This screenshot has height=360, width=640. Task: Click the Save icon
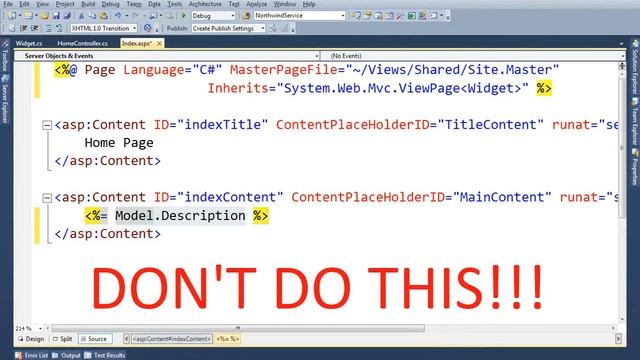tap(56, 16)
